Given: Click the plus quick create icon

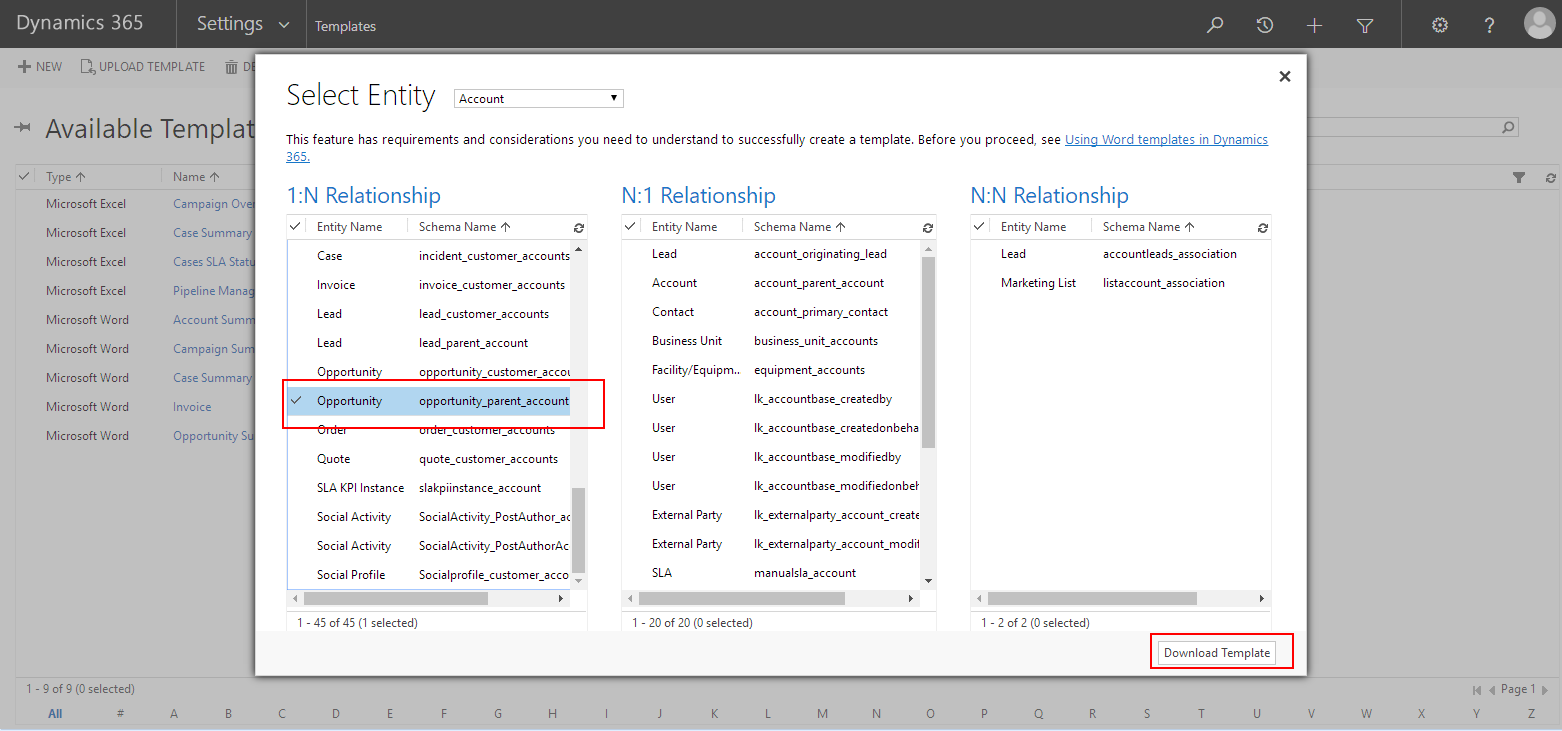Looking at the screenshot, I should point(1315,25).
